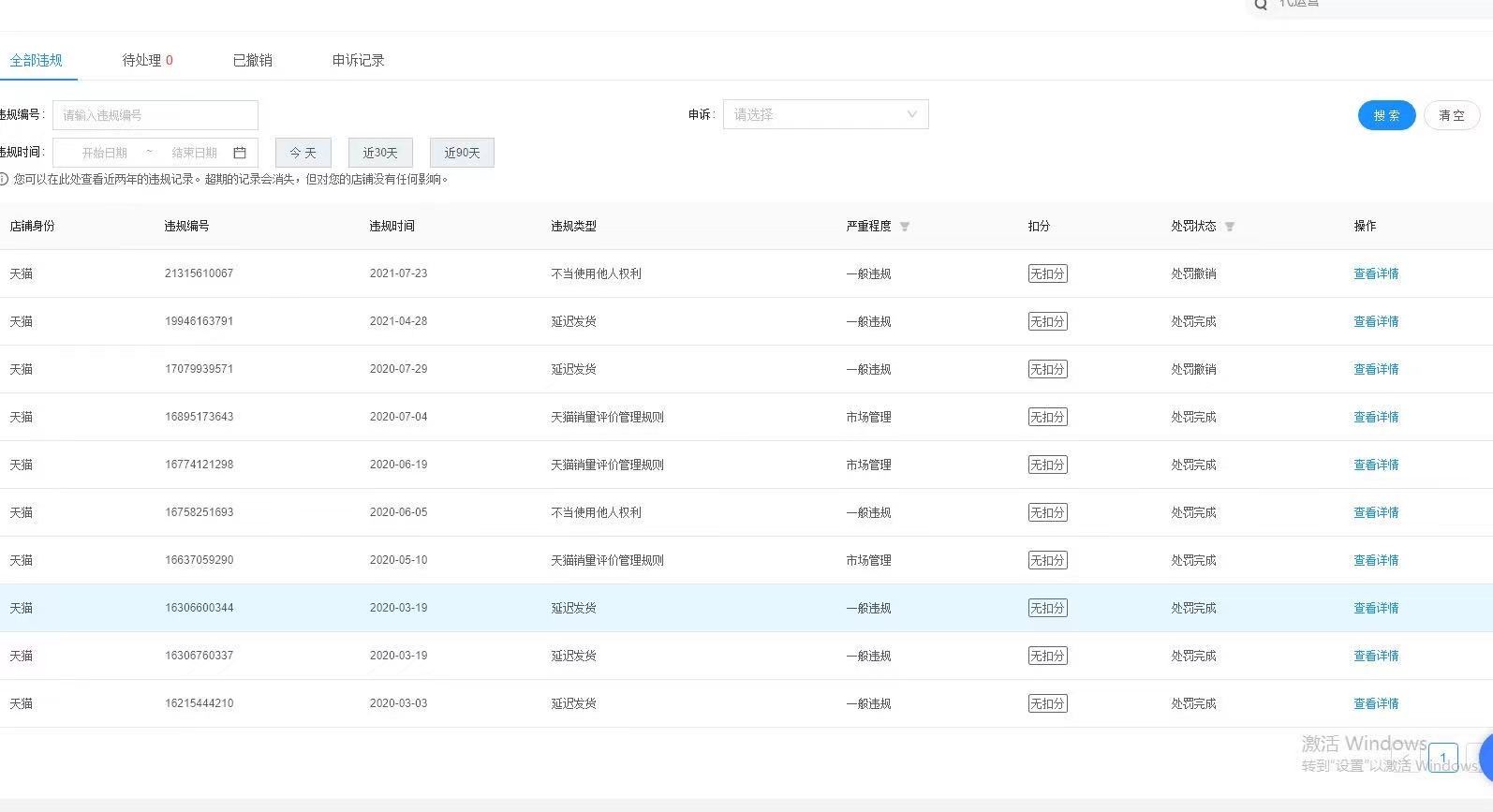This screenshot has width=1493, height=812.
Task: Open 查看详情 for violation 16306600344
Action: (1376, 608)
